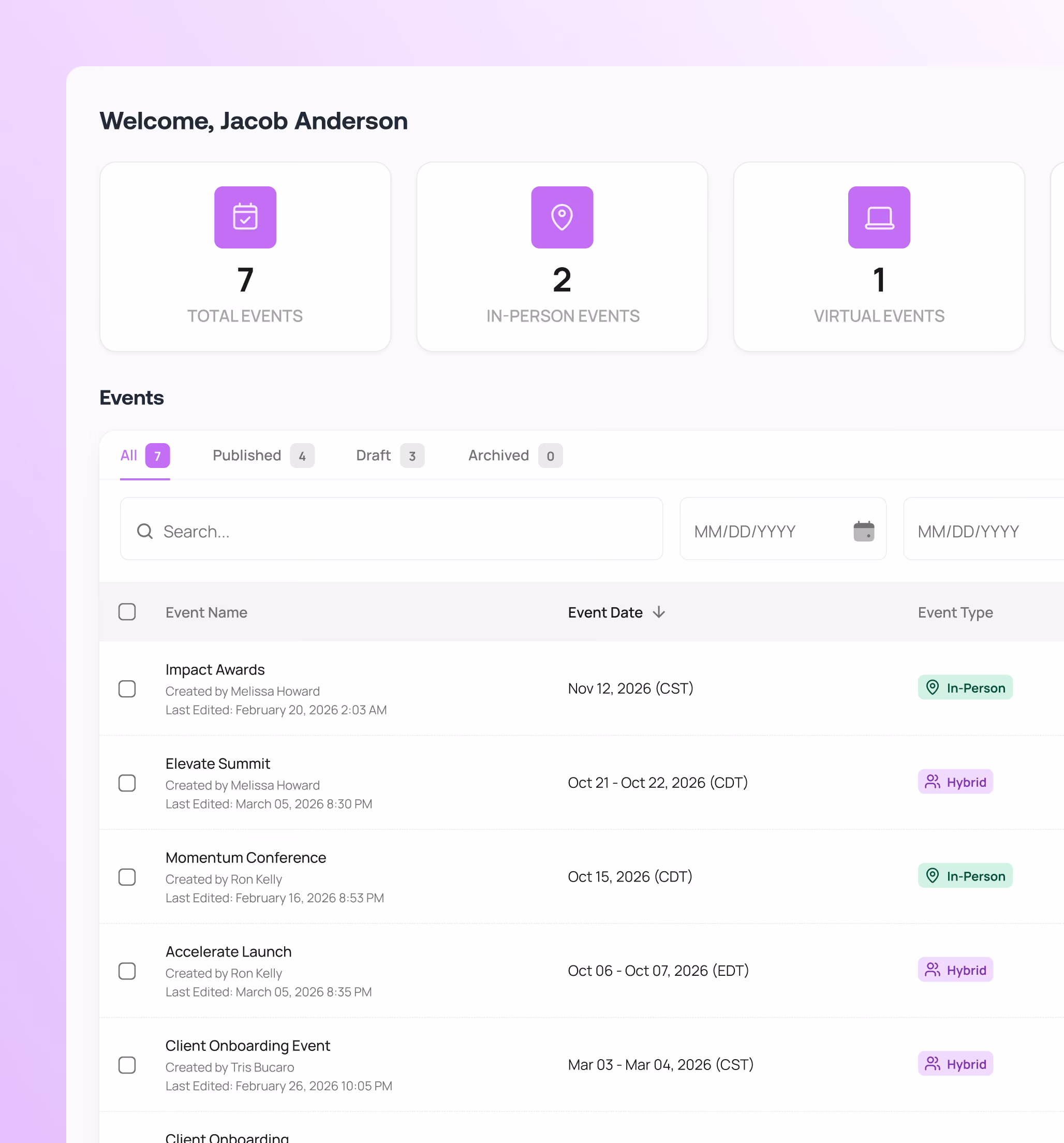The width and height of the screenshot is (1064, 1143).
Task: Click the Search events input field
Action: [x=391, y=529]
